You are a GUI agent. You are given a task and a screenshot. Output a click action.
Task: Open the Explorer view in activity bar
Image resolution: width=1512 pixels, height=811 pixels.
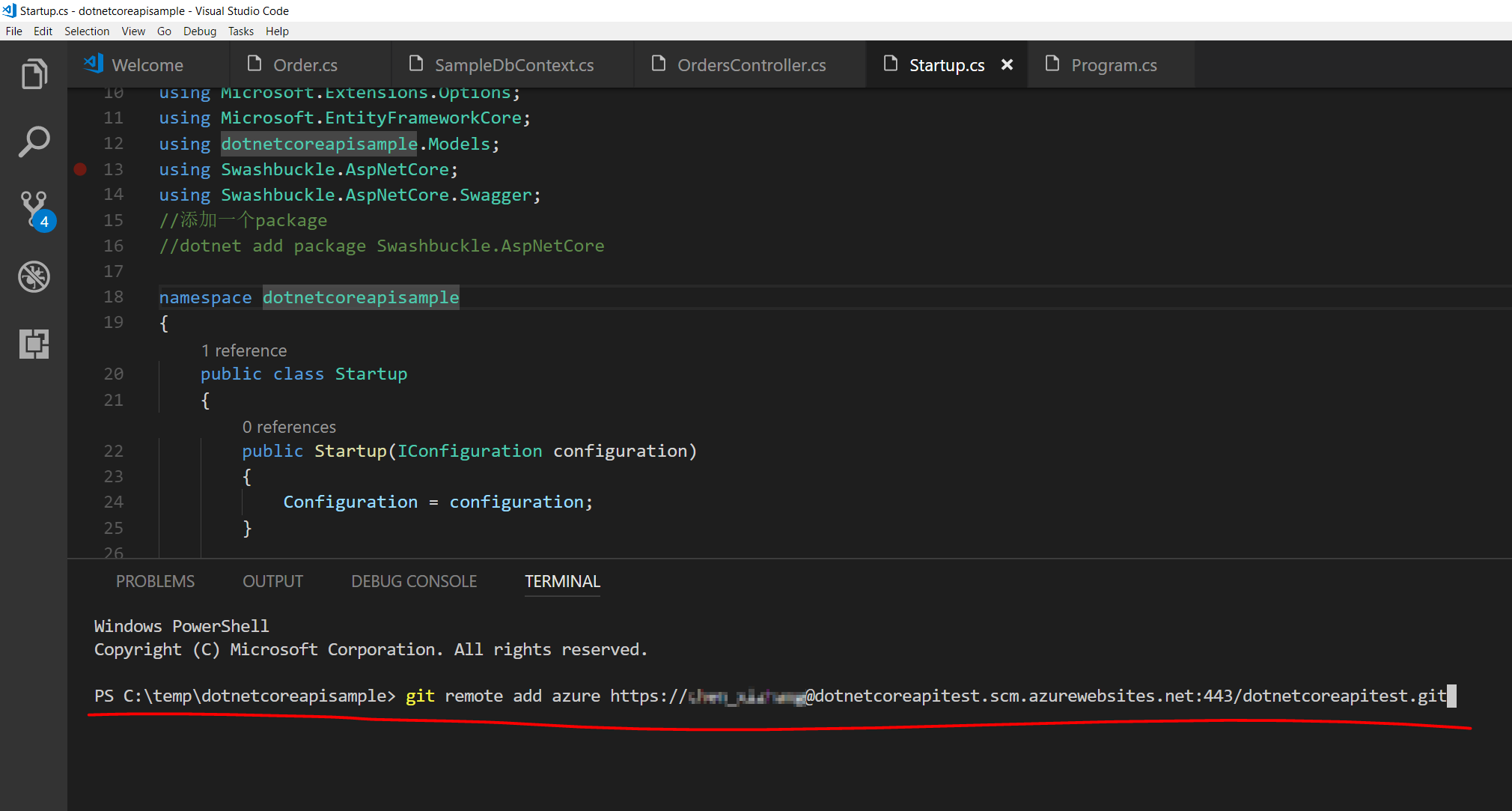(x=34, y=74)
